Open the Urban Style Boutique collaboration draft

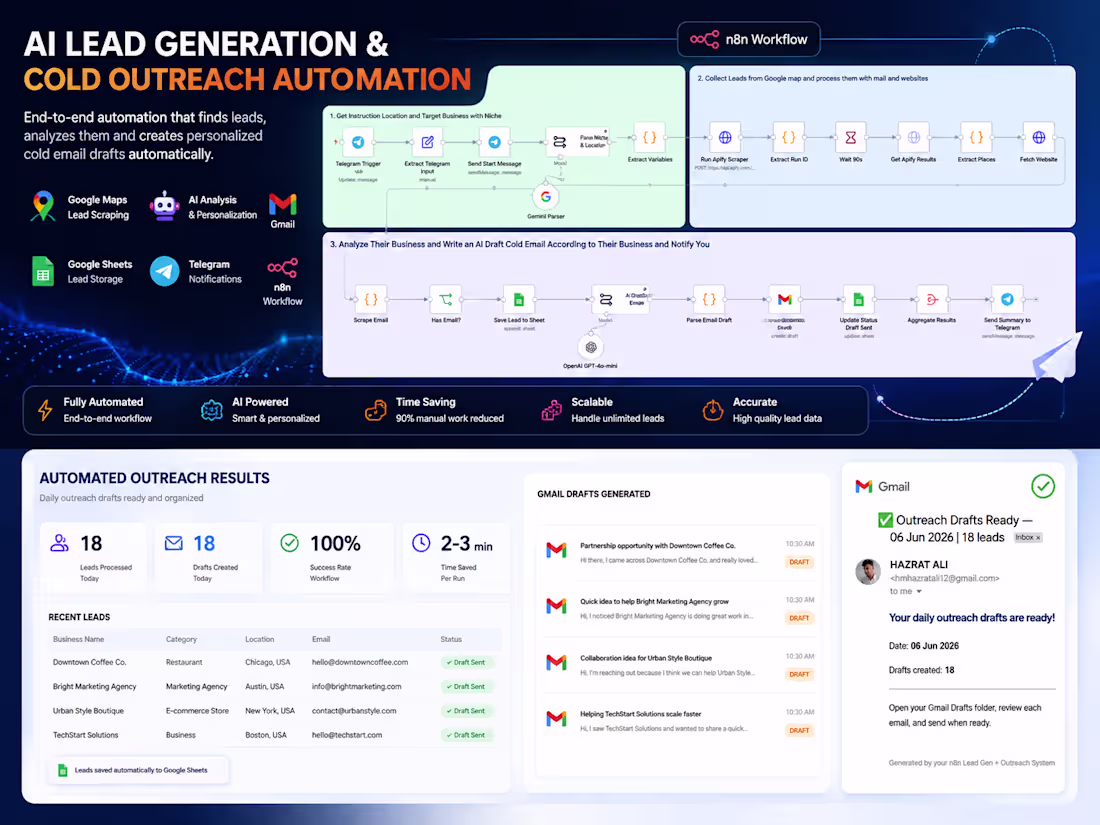point(678,665)
